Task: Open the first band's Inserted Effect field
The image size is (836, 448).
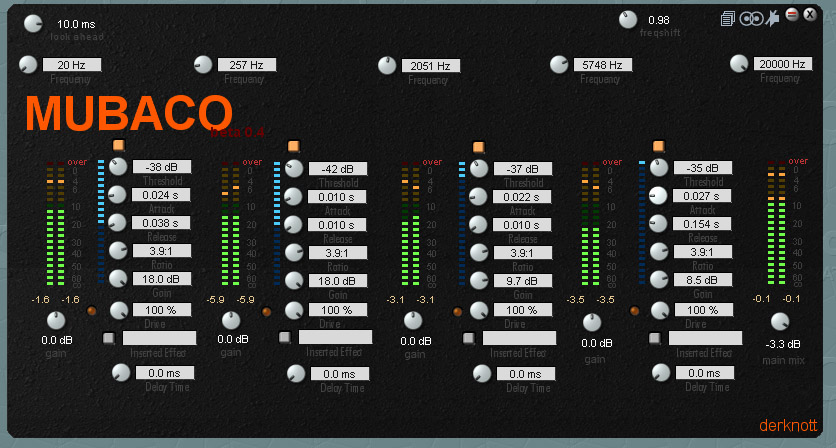Action: pos(159,338)
